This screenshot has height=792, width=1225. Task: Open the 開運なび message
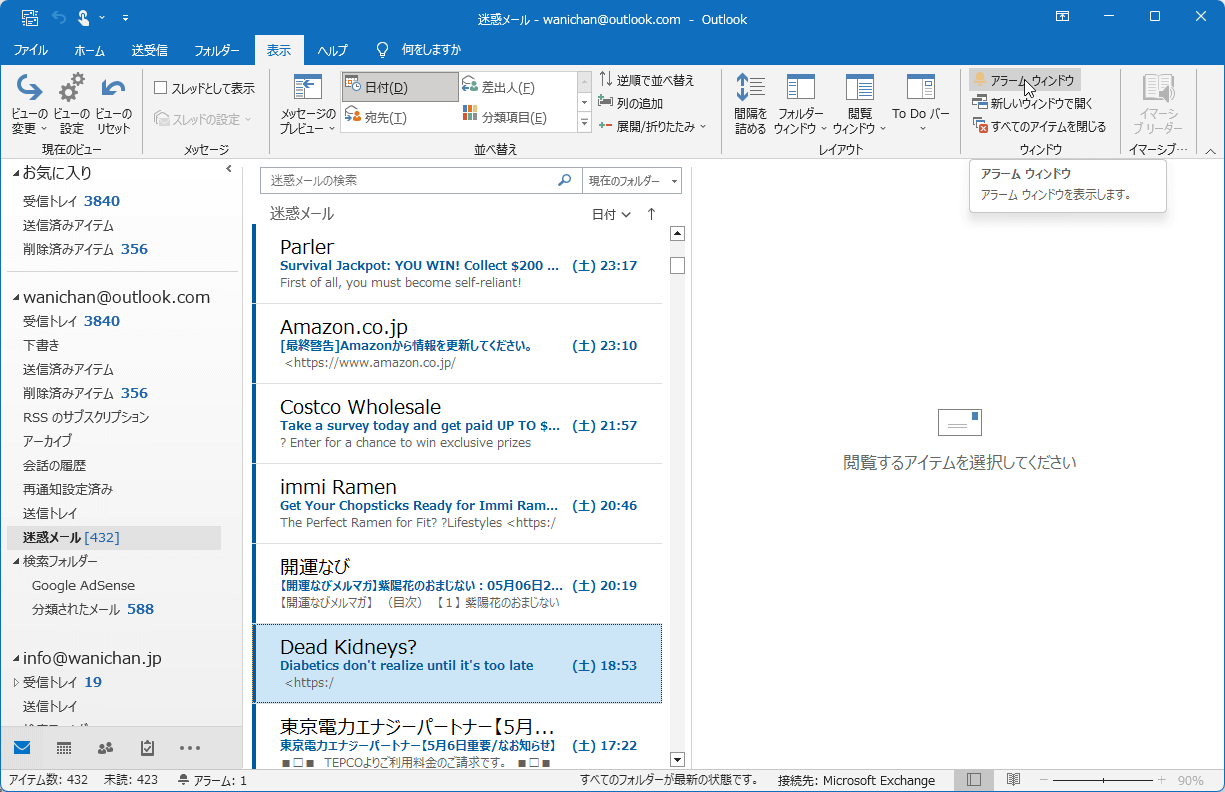pyautogui.click(x=458, y=584)
